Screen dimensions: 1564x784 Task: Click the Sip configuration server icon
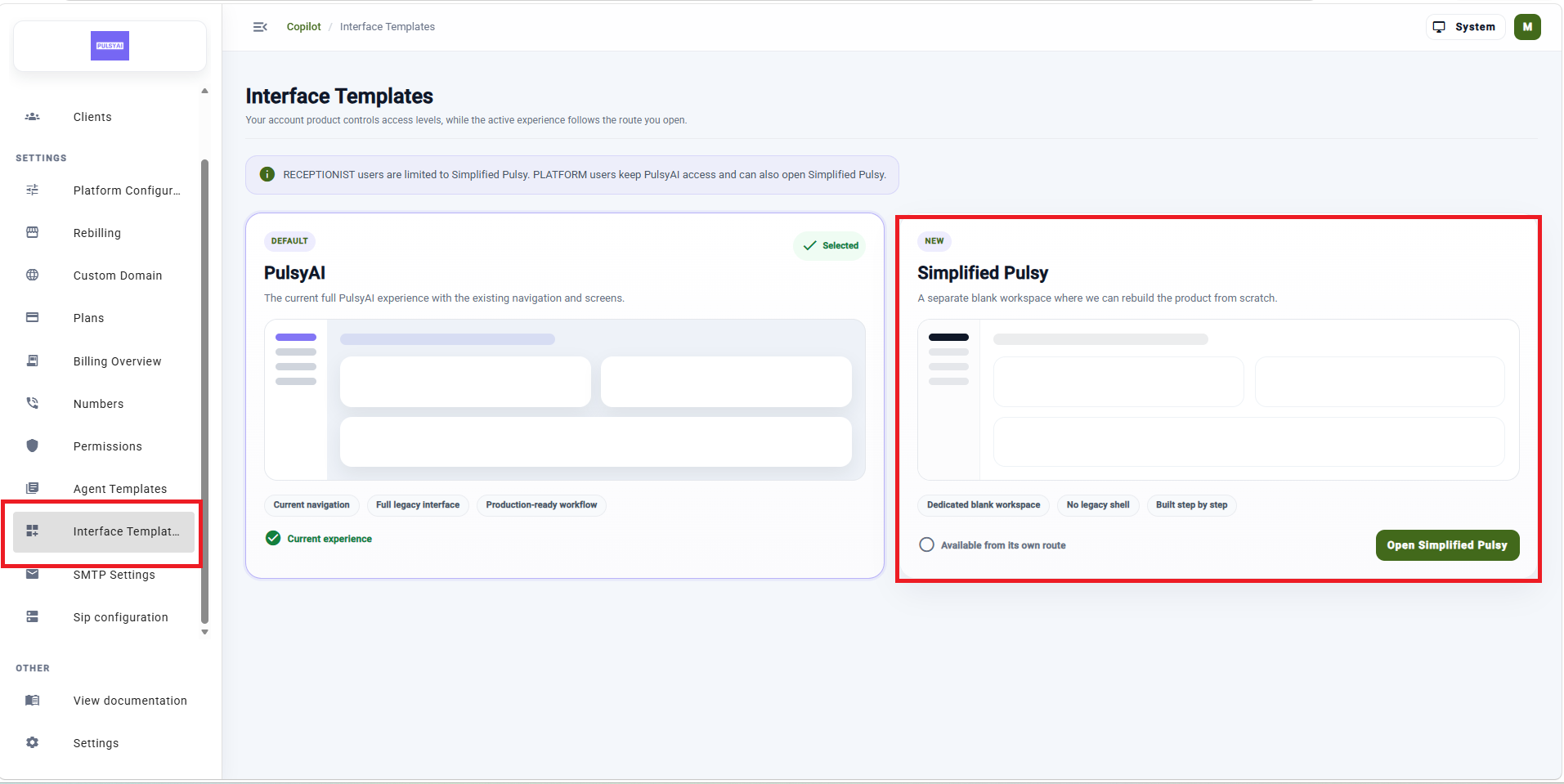click(32, 617)
